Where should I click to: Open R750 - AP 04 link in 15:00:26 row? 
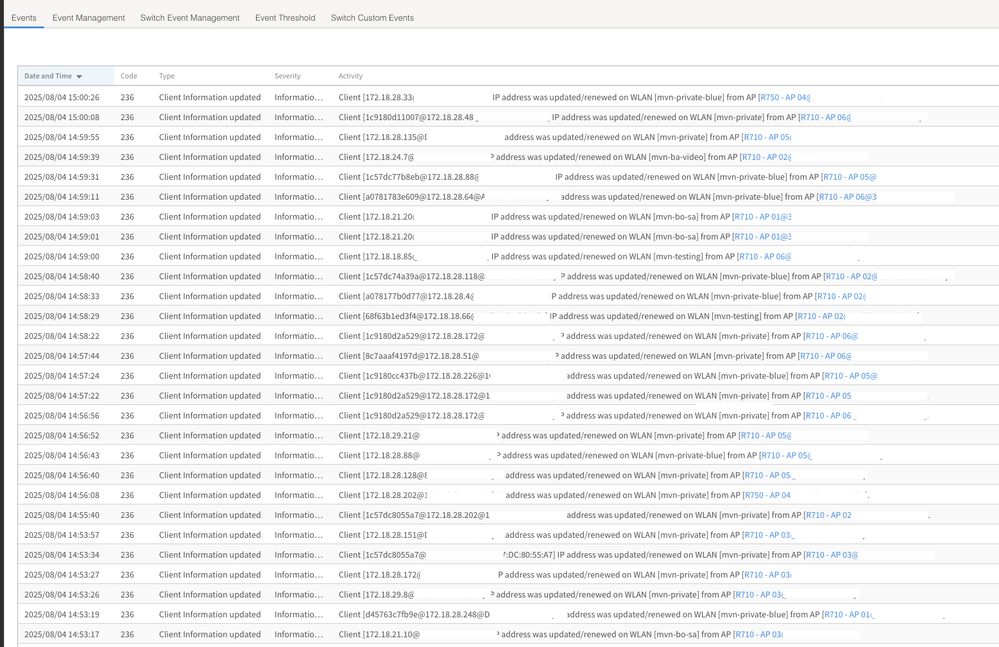point(784,97)
